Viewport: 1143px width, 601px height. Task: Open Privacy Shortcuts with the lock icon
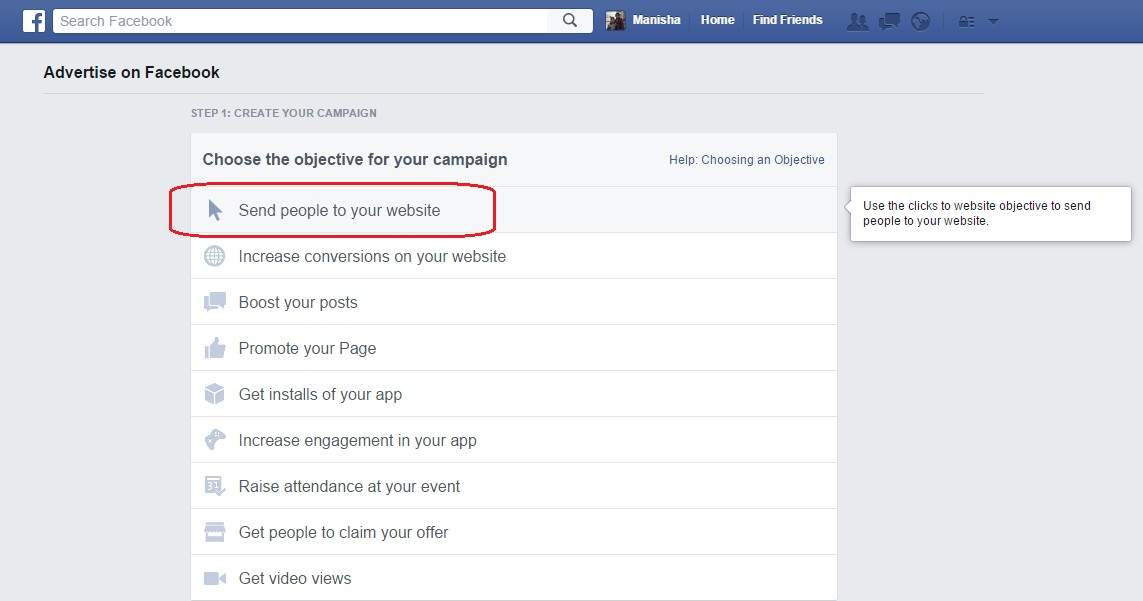point(965,20)
